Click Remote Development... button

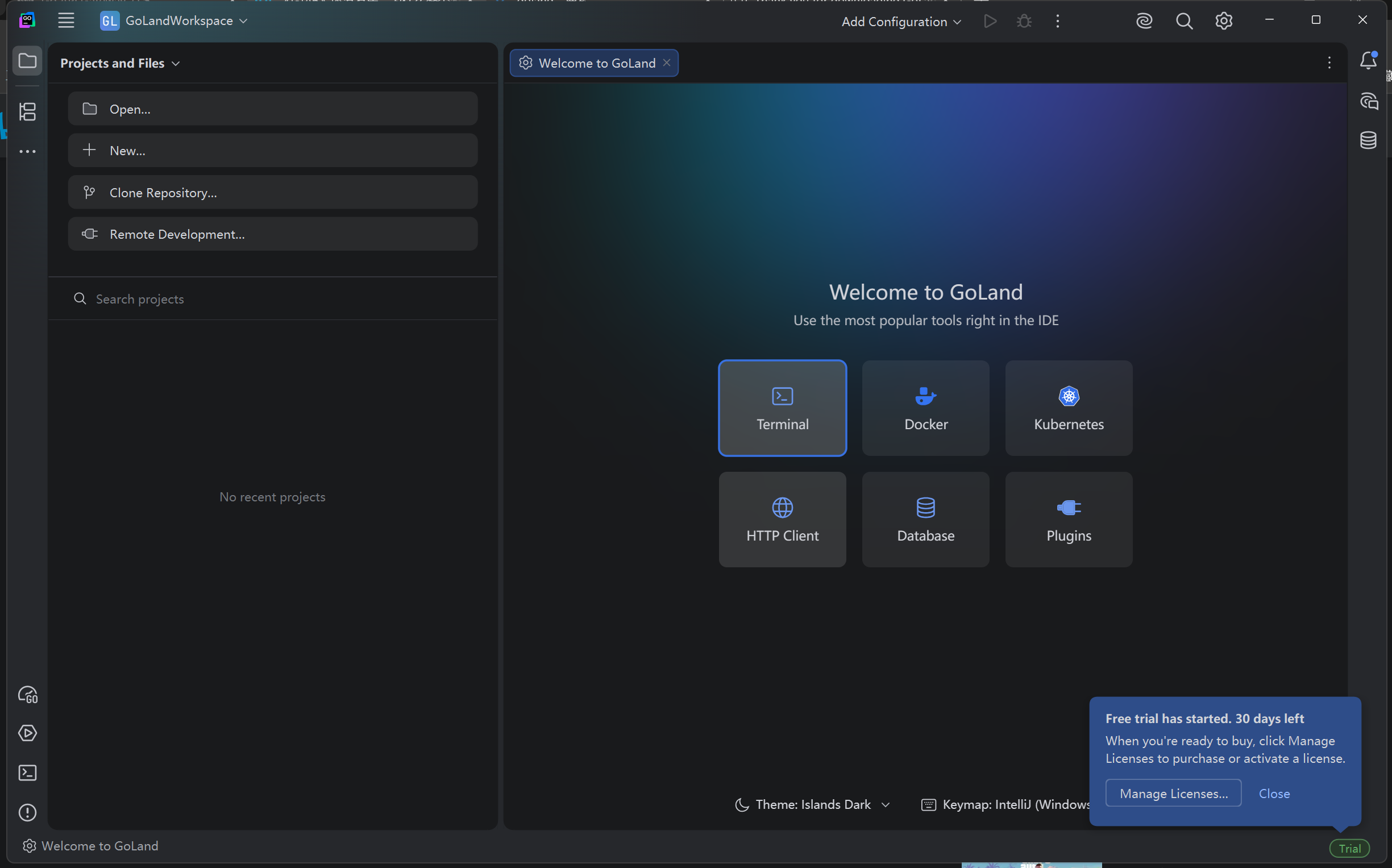[x=273, y=234]
